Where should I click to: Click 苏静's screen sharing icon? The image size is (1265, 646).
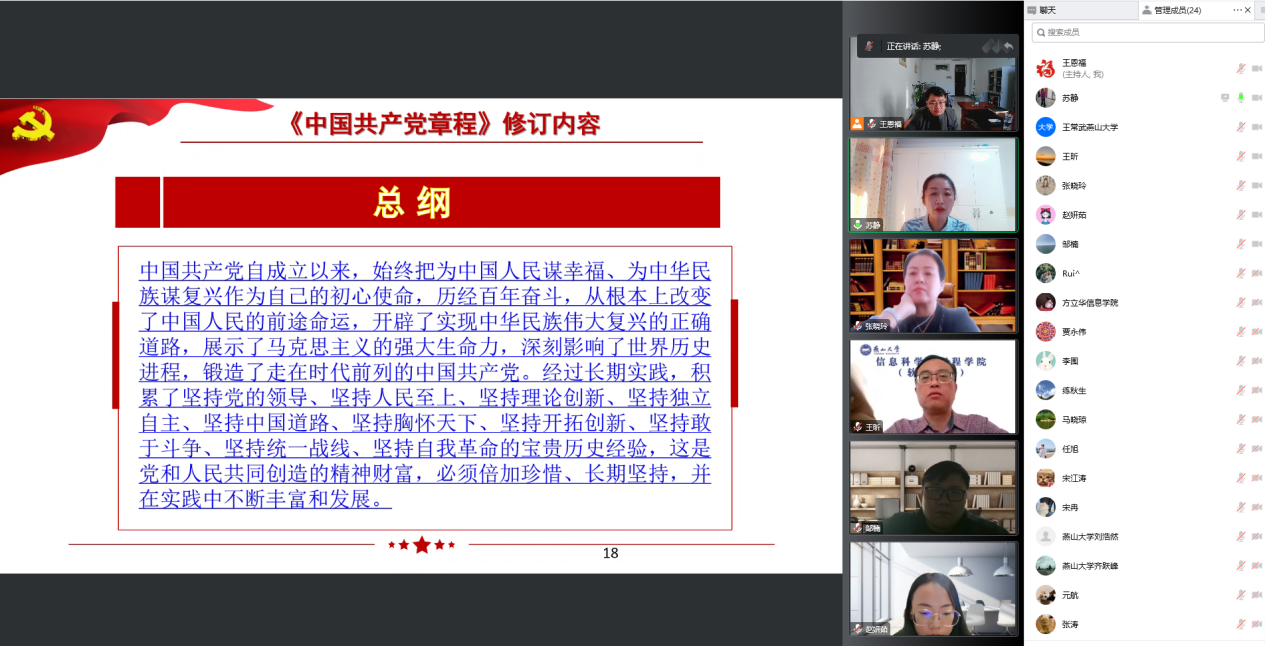[1224, 98]
